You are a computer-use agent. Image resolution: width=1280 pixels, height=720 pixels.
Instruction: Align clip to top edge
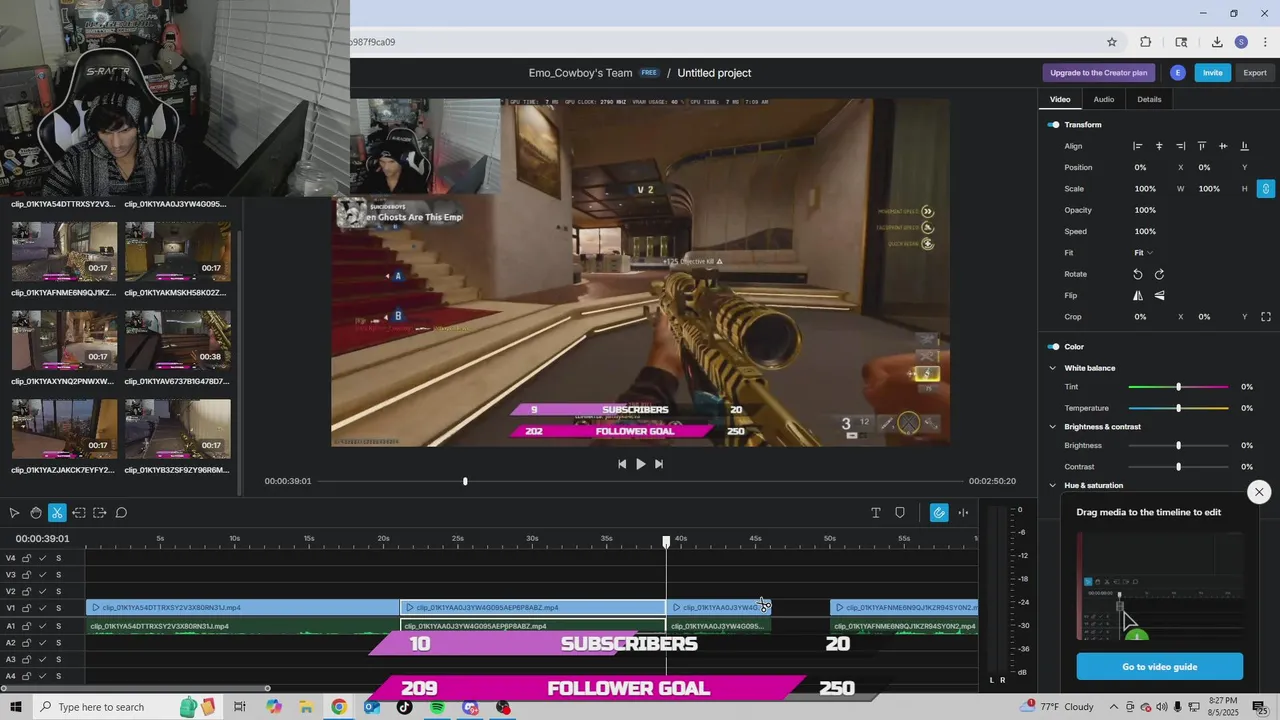point(1202,146)
